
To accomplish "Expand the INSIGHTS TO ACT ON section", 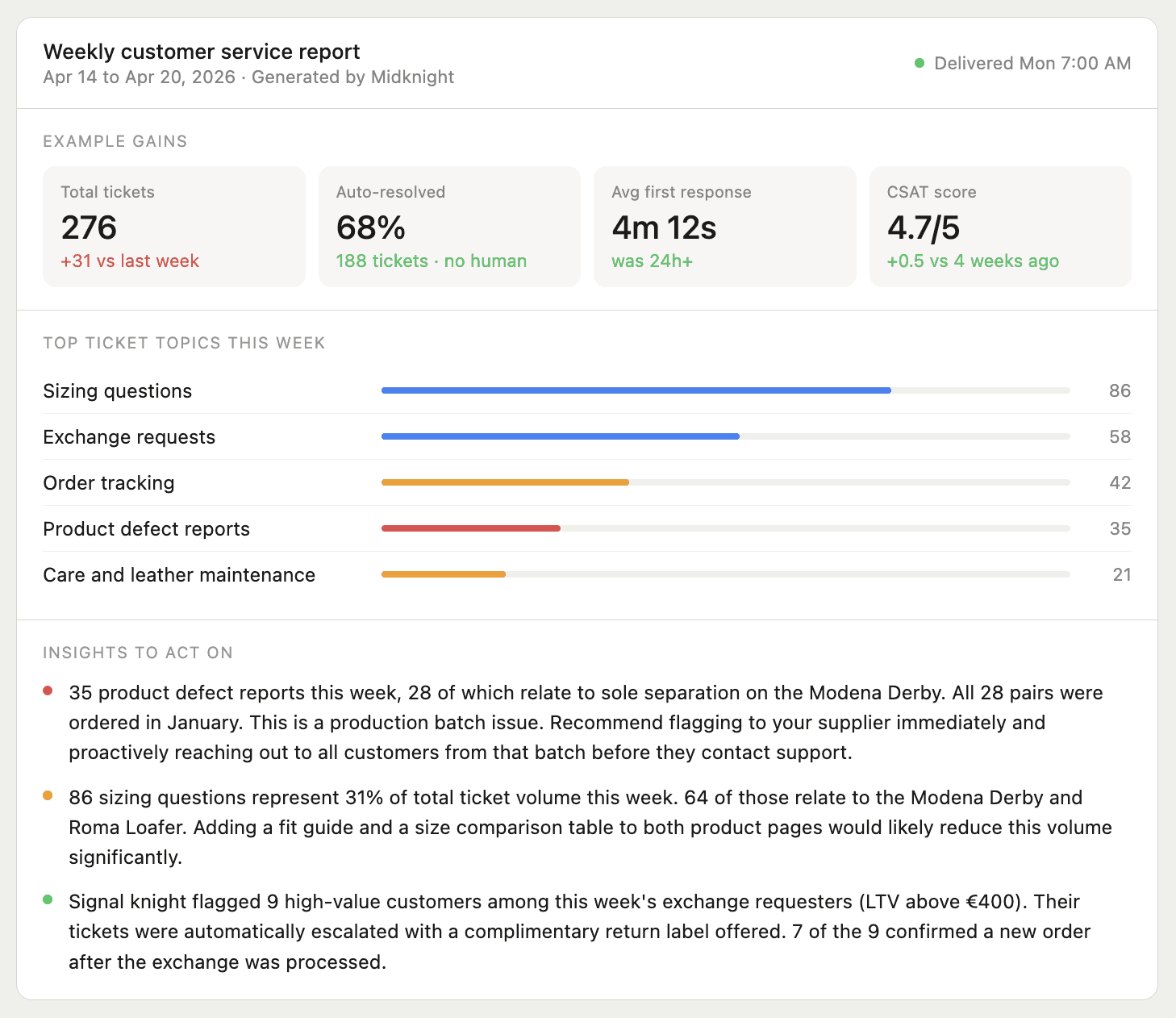I will (137, 653).
